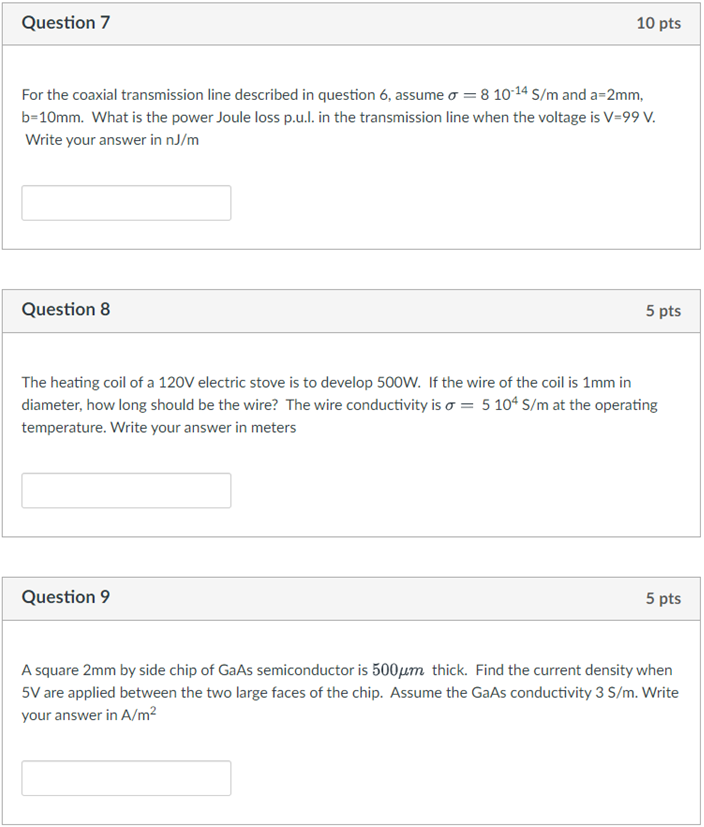704x827 pixels.
Task: Click the Question 7 header title
Action: 66,23
